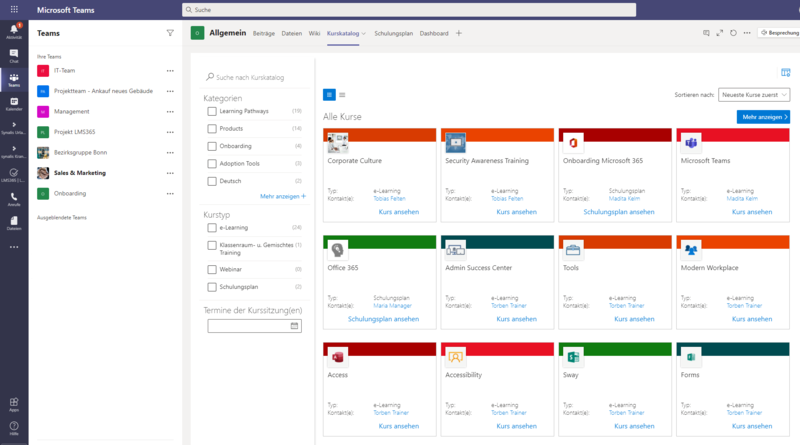Click the filter teams funnel icon
800x445 pixels.
tap(170, 33)
